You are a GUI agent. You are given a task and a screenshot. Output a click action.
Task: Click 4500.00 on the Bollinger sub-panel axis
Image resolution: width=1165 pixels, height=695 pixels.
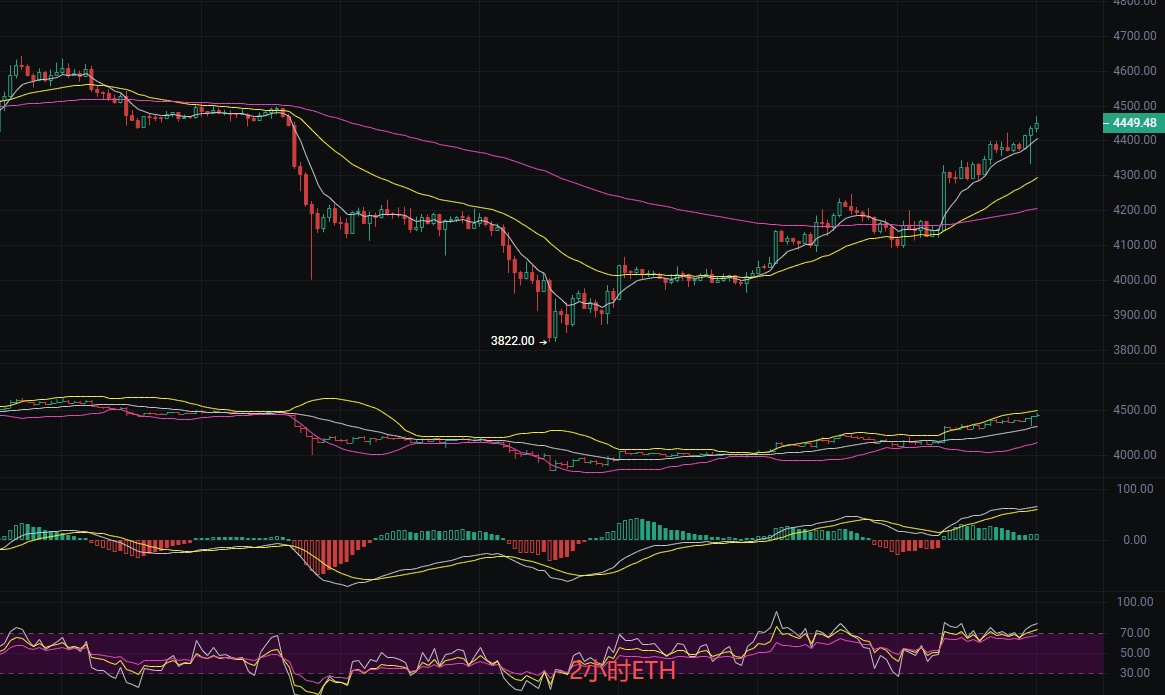(1135, 410)
